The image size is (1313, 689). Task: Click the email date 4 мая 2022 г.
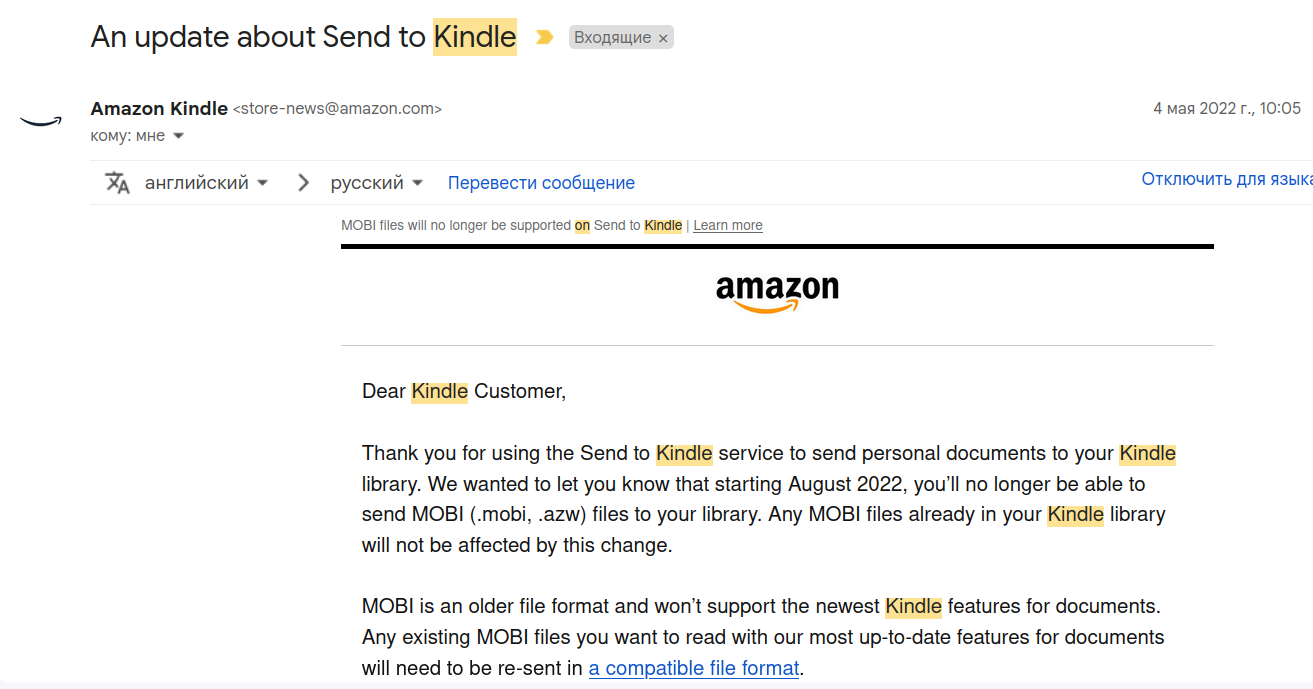(1227, 108)
